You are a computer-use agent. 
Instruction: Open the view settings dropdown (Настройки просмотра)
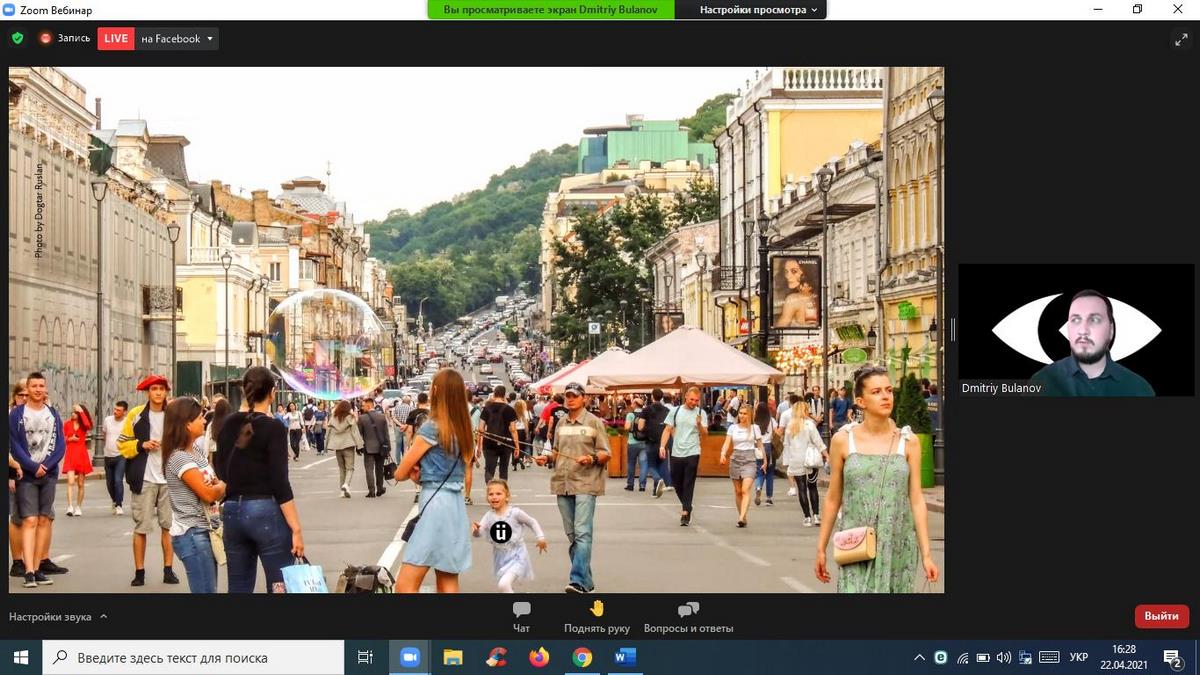pyautogui.click(x=758, y=10)
